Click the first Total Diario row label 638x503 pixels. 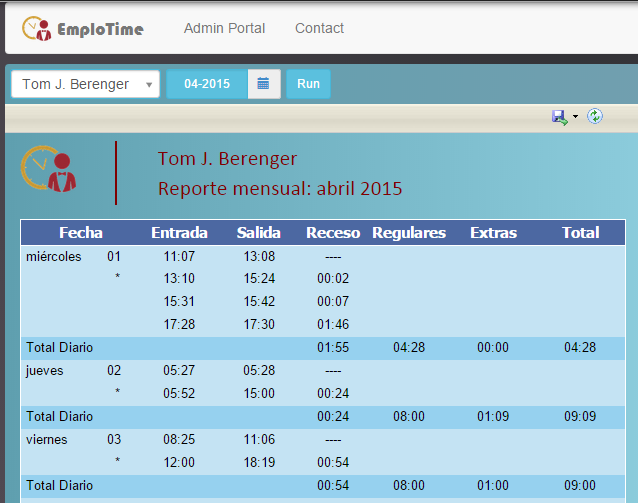pos(59,347)
